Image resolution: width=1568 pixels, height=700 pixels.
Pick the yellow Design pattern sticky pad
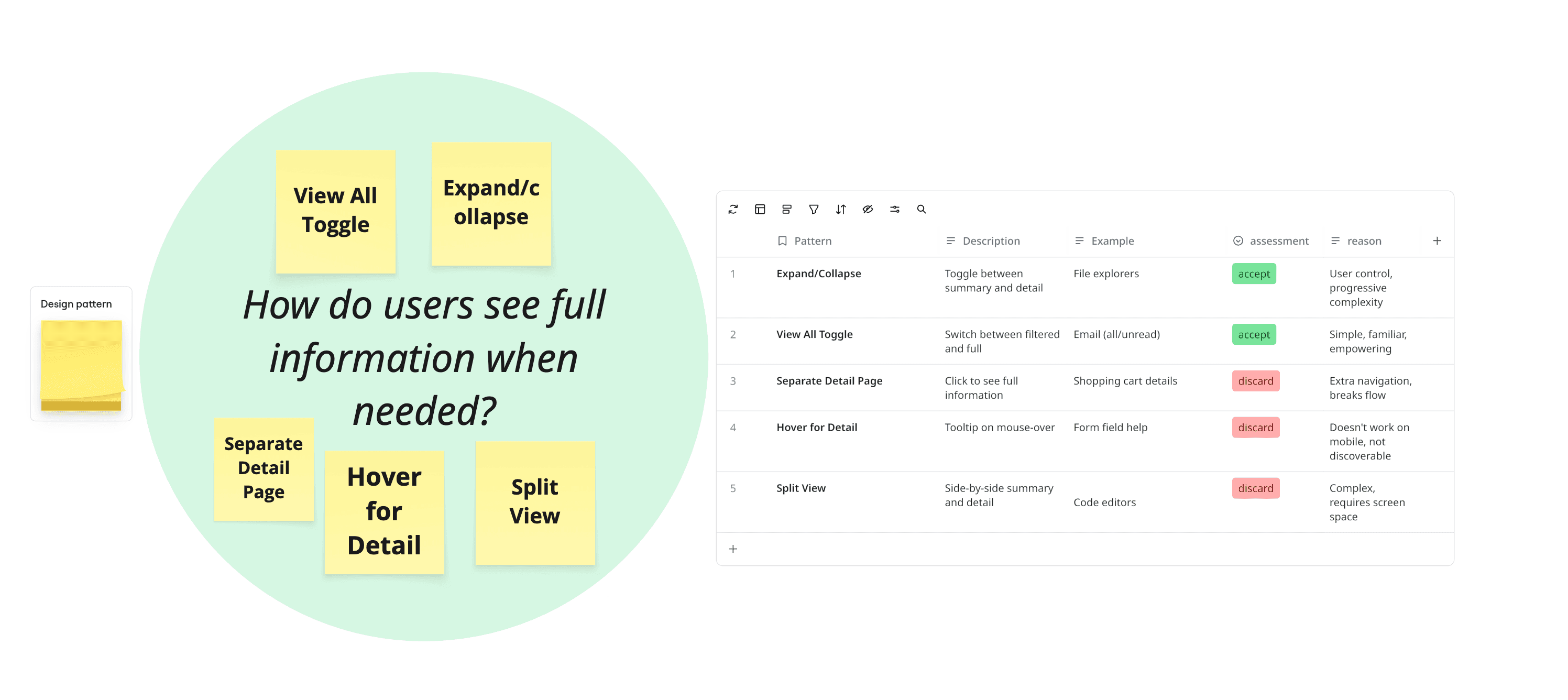82,365
